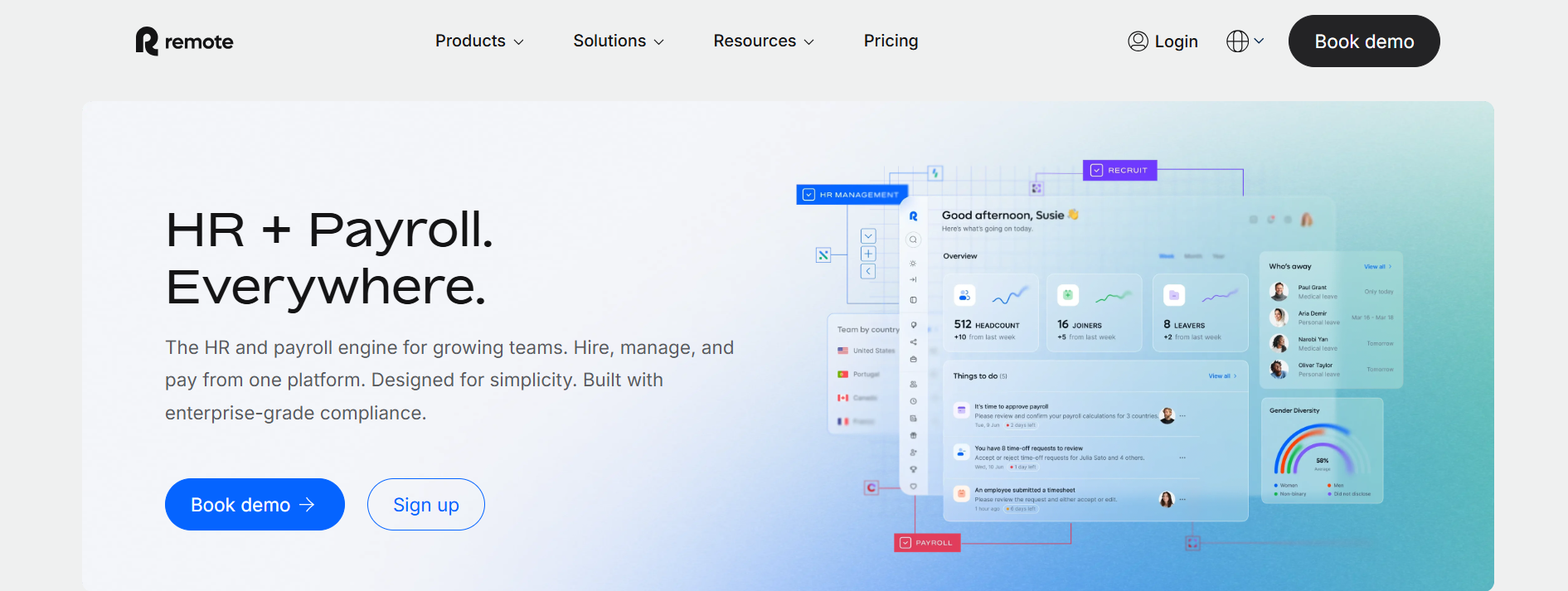Image resolution: width=1568 pixels, height=591 pixels.
Task: Click the Remote logo in the header
Action: pyautogui.click(x=184, y=41)
